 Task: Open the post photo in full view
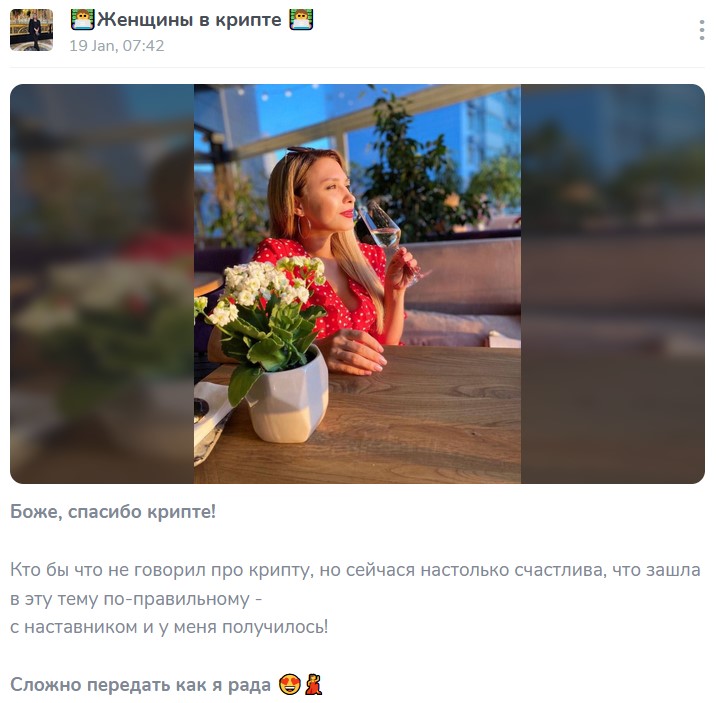pyautogui.click(x=357, y=283)
